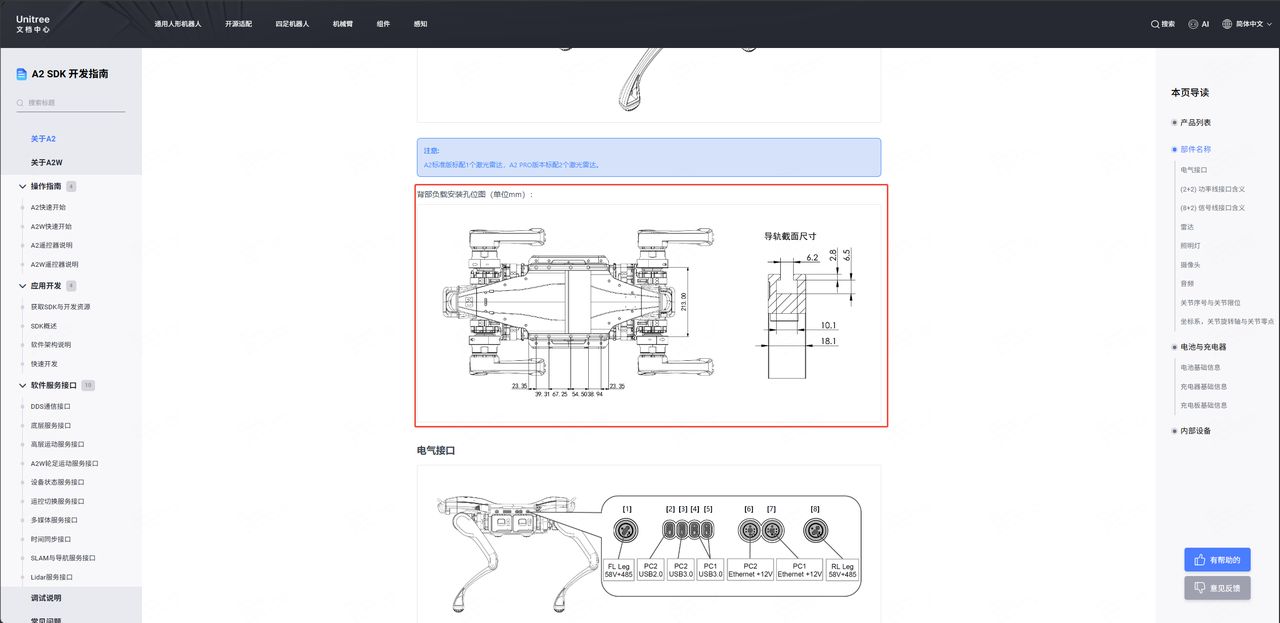Open 多媒体服务接口 page
1280x623 pixels.
(54, 520)
